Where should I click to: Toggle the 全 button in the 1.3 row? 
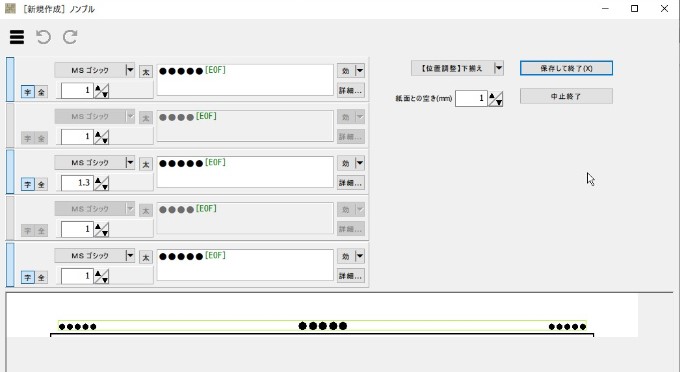(41, 184)
